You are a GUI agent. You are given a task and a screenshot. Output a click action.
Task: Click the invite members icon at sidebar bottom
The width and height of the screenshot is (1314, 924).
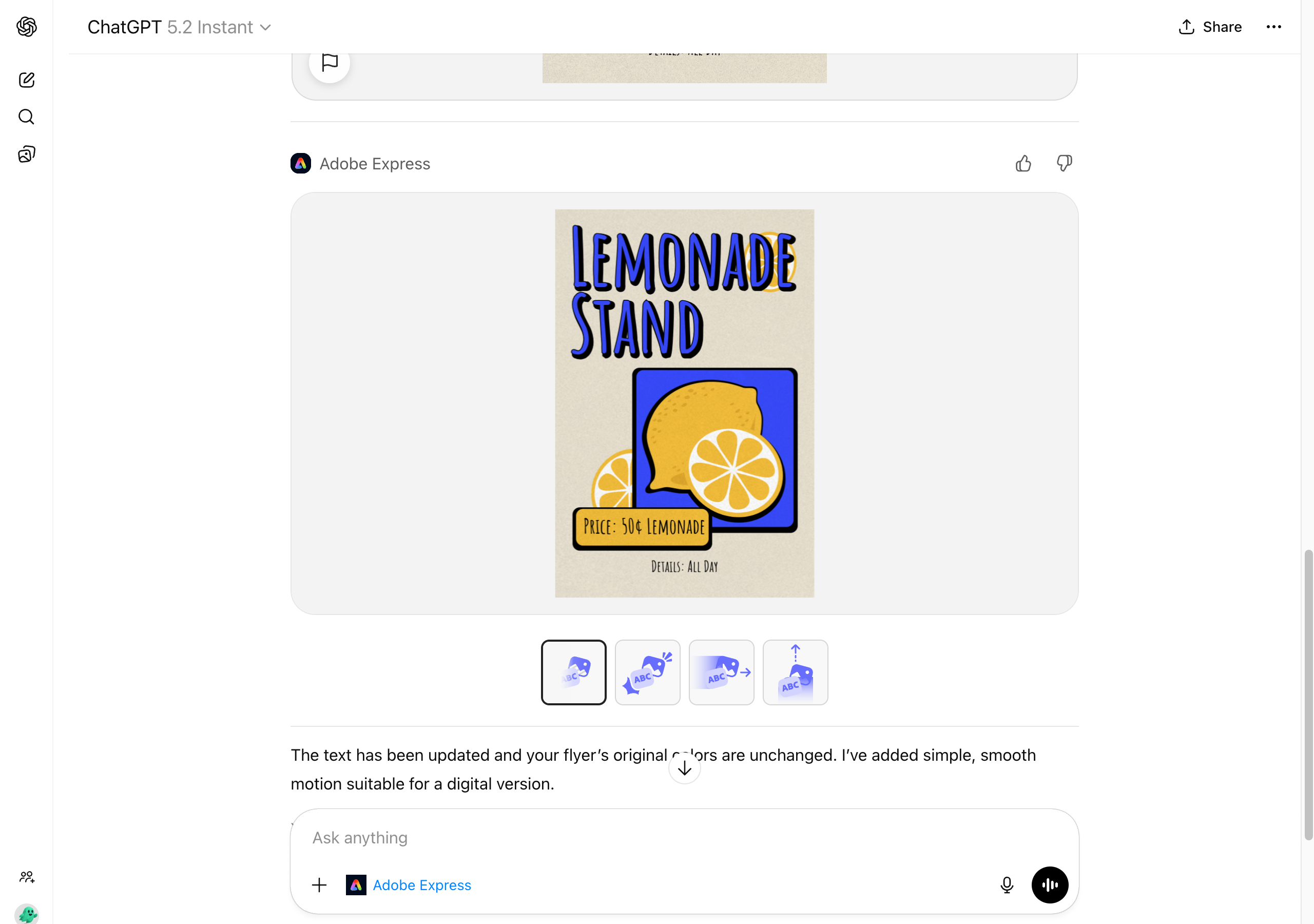point(27,876)
